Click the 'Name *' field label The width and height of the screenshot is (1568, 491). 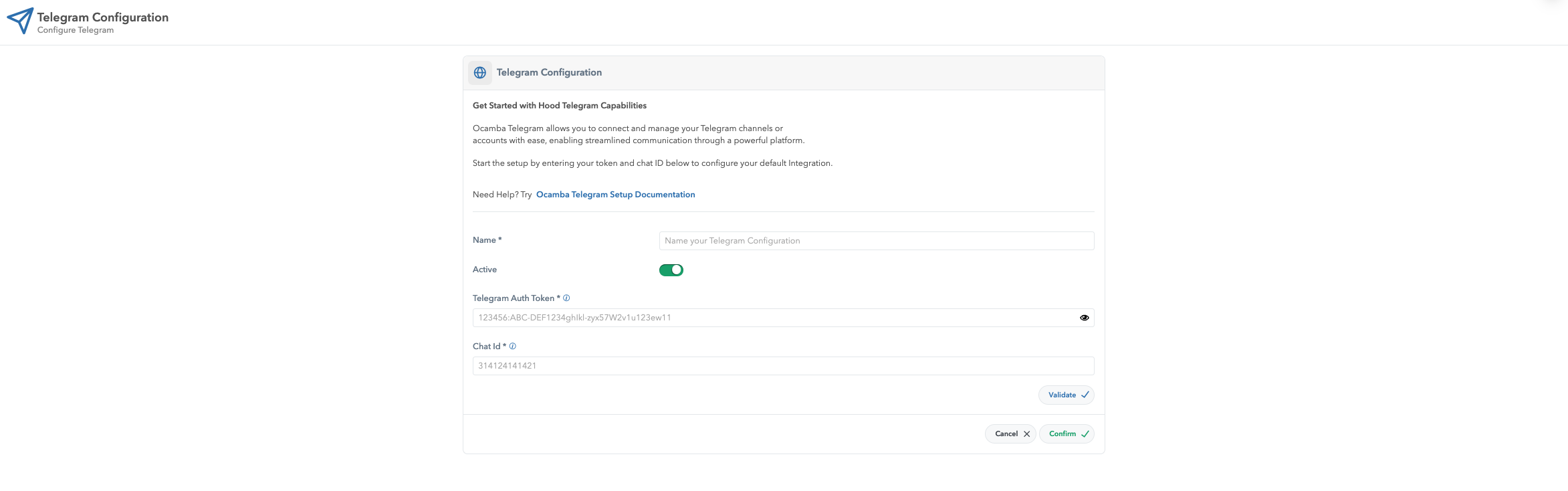[x=487, y=240]
